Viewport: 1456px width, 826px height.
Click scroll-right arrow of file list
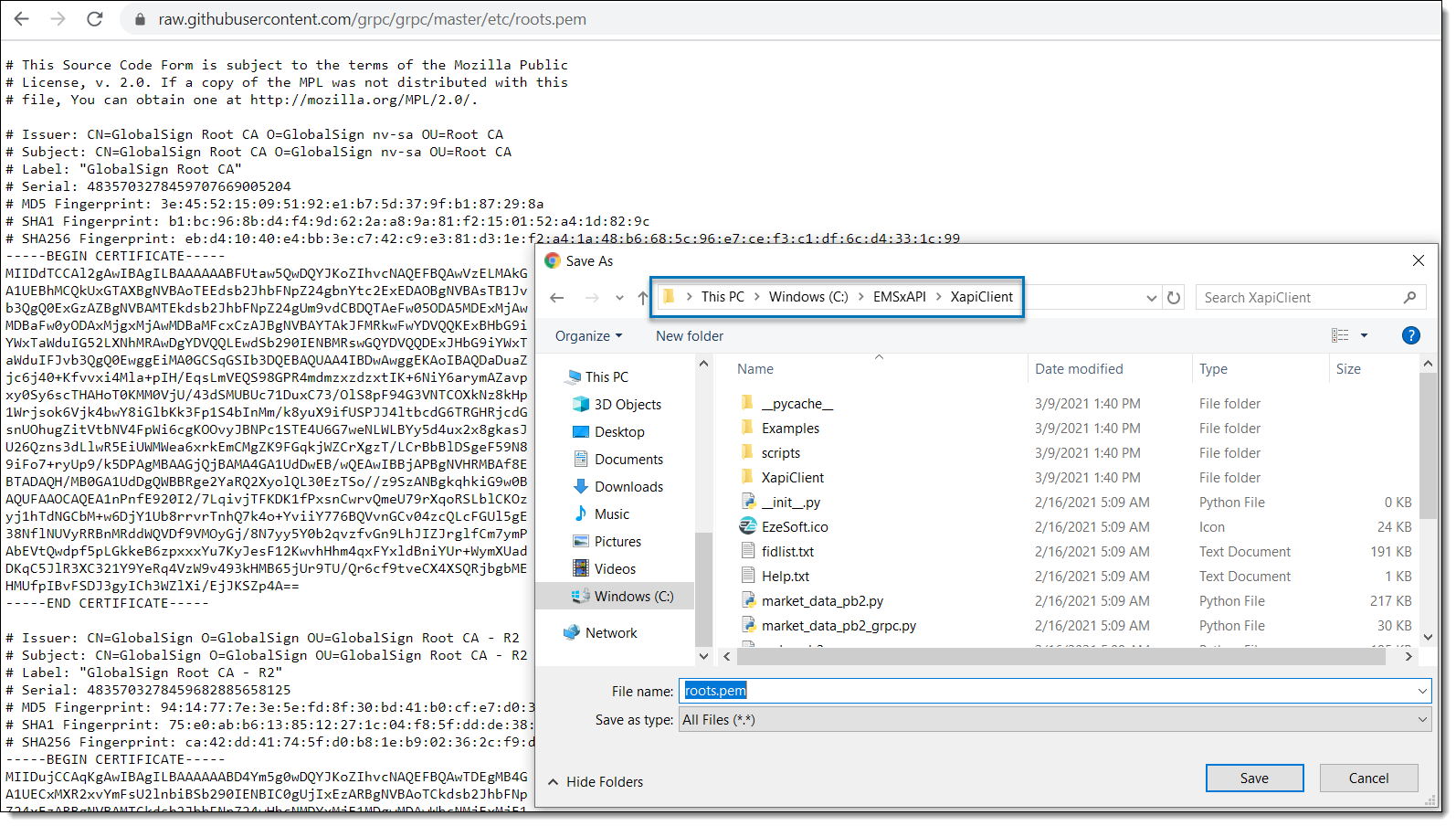coord(1408,656)
